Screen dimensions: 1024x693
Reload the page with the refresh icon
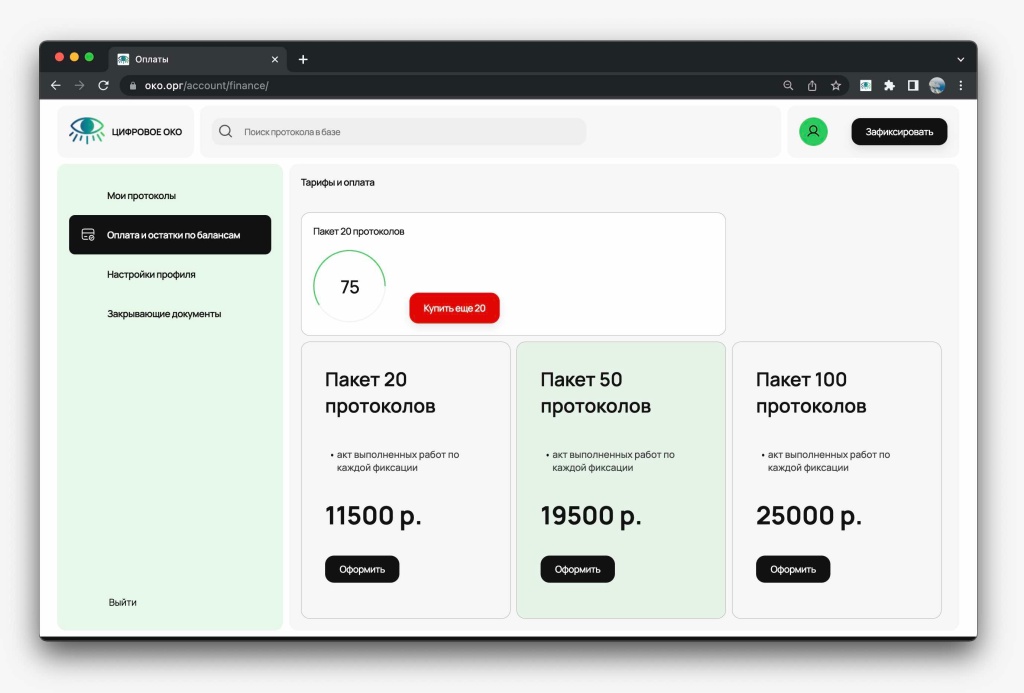pyautogui.click(x=103, y=86)
